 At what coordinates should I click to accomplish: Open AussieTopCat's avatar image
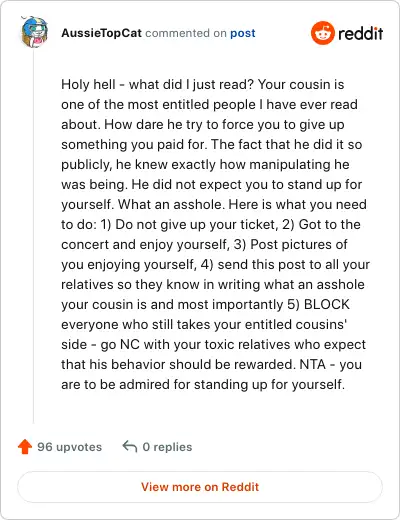point(34,32)
